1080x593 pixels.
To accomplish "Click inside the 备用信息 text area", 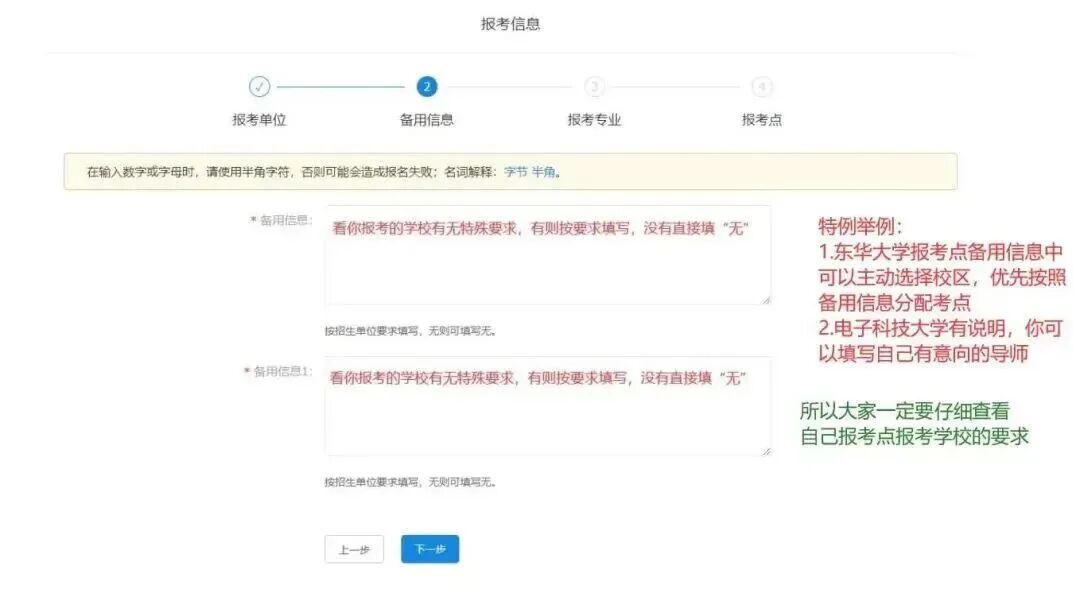I will [x=545, y=255].
